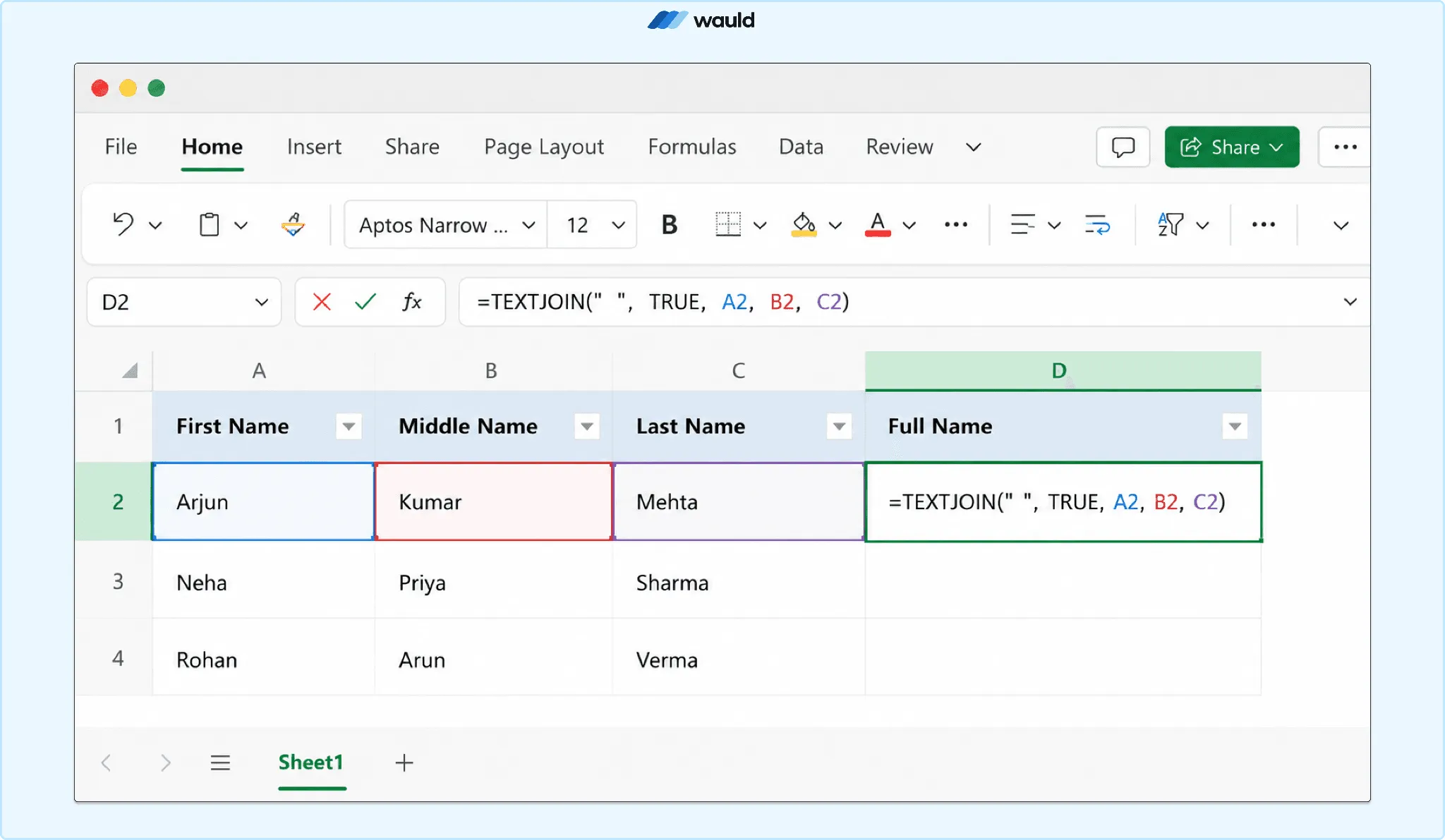Click the Select All corner triangle
This screenshot has width=1445, height=840.
tap(130, 370)
